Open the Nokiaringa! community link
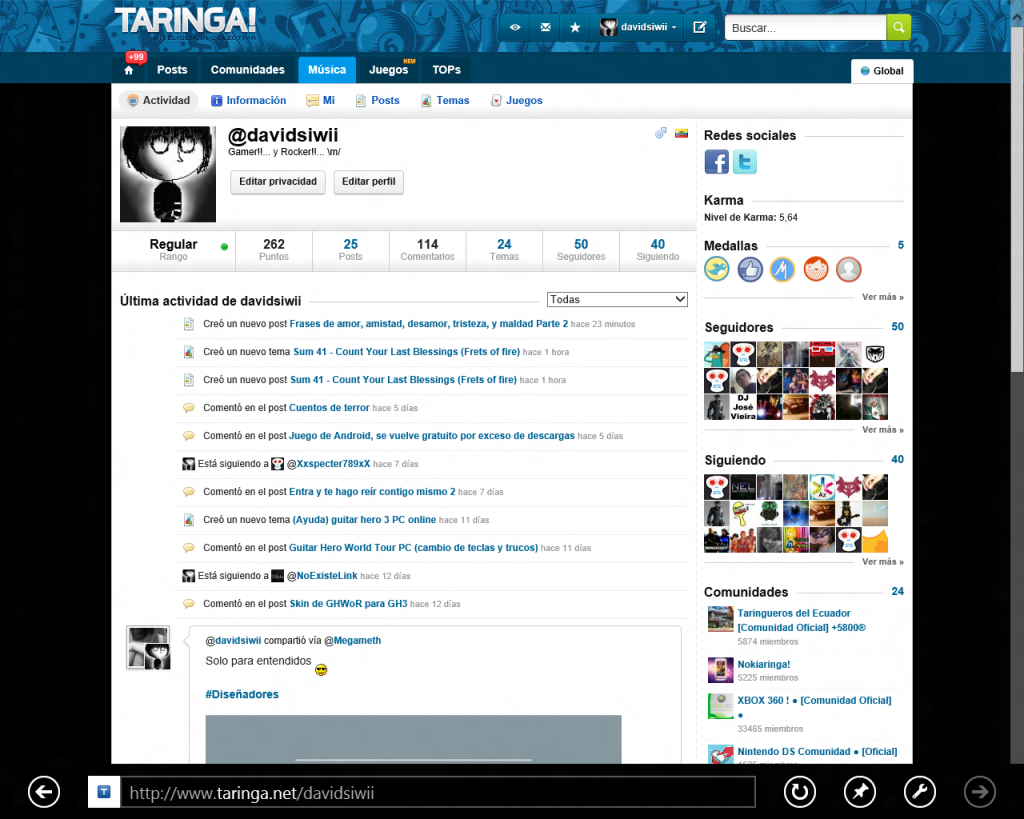This screenshot has height=819, width=1024. [763, 664]
